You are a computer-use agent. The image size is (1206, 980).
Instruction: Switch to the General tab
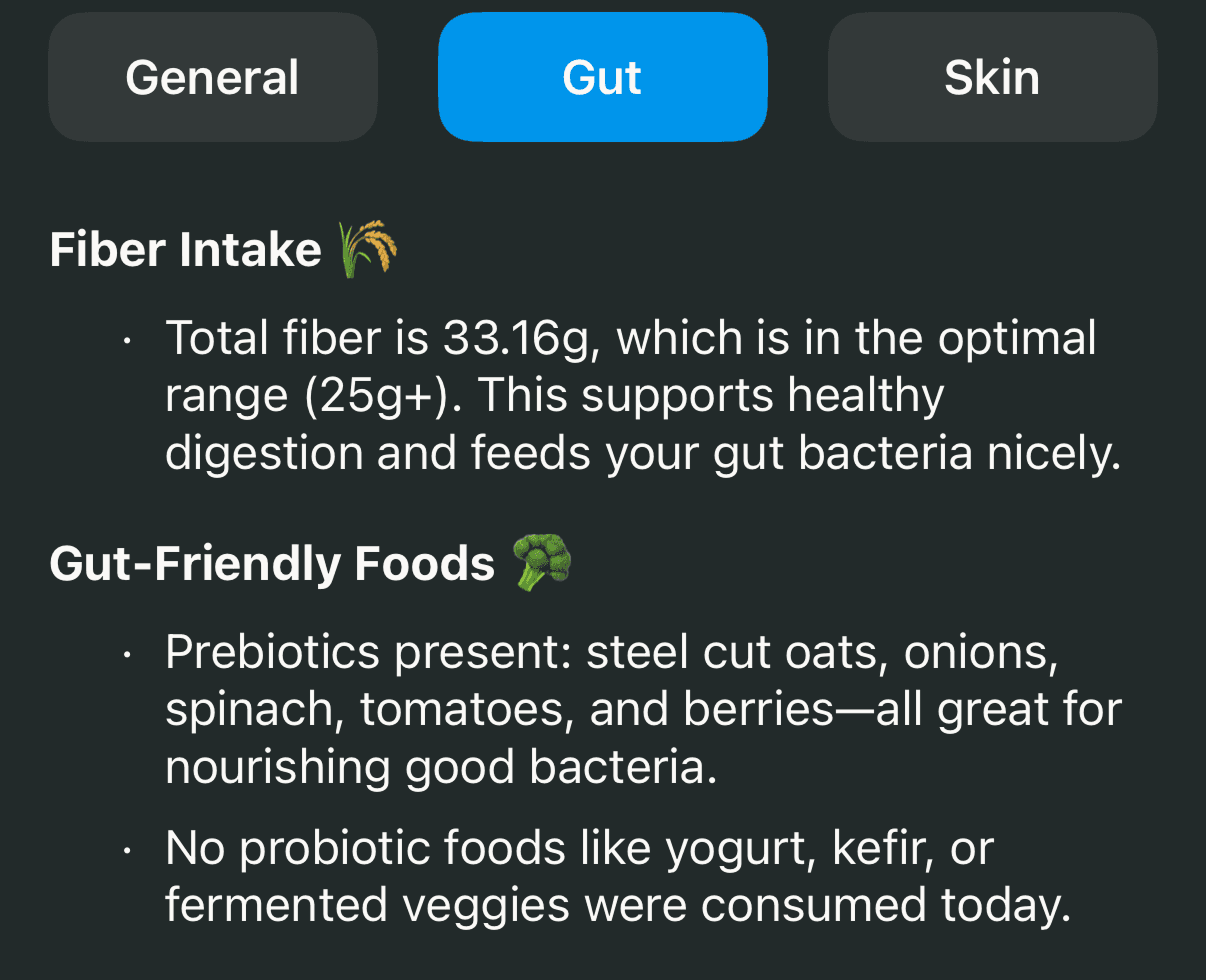[212, 77]
